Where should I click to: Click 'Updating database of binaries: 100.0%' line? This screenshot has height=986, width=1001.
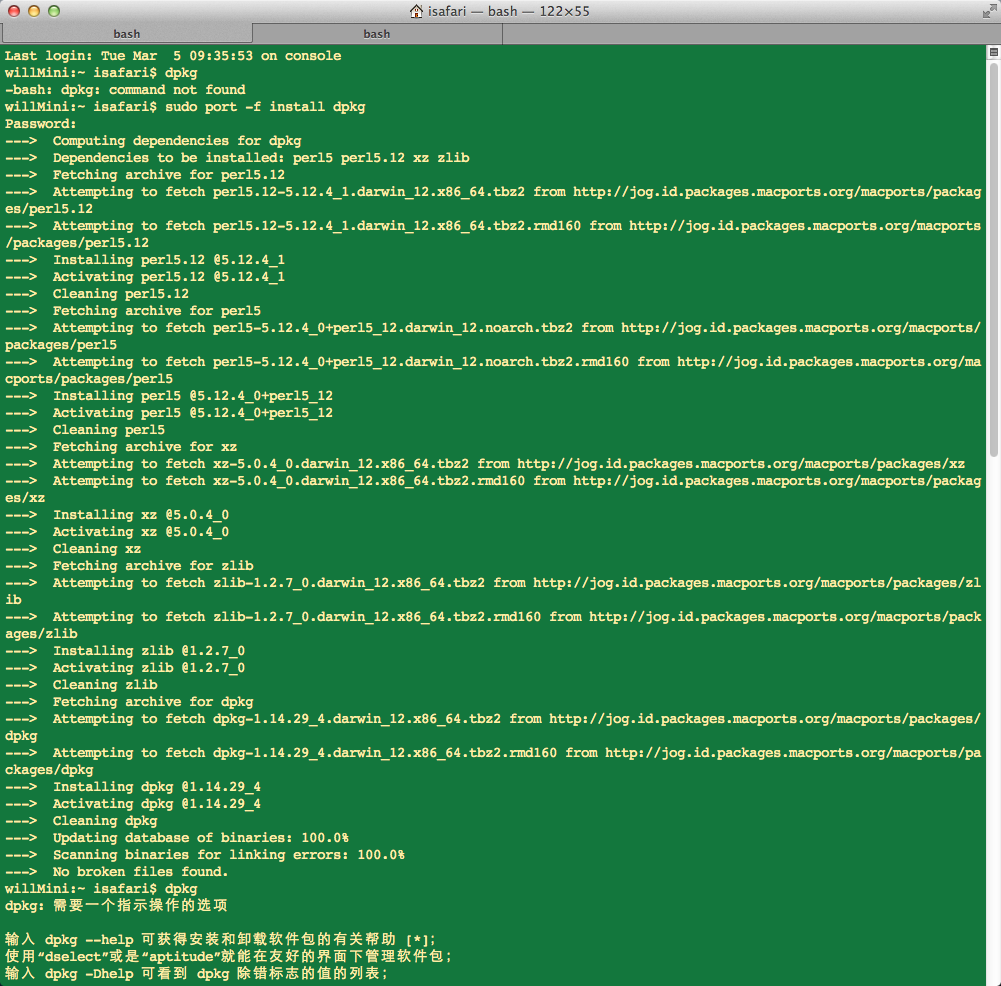[x=177, y=837]
